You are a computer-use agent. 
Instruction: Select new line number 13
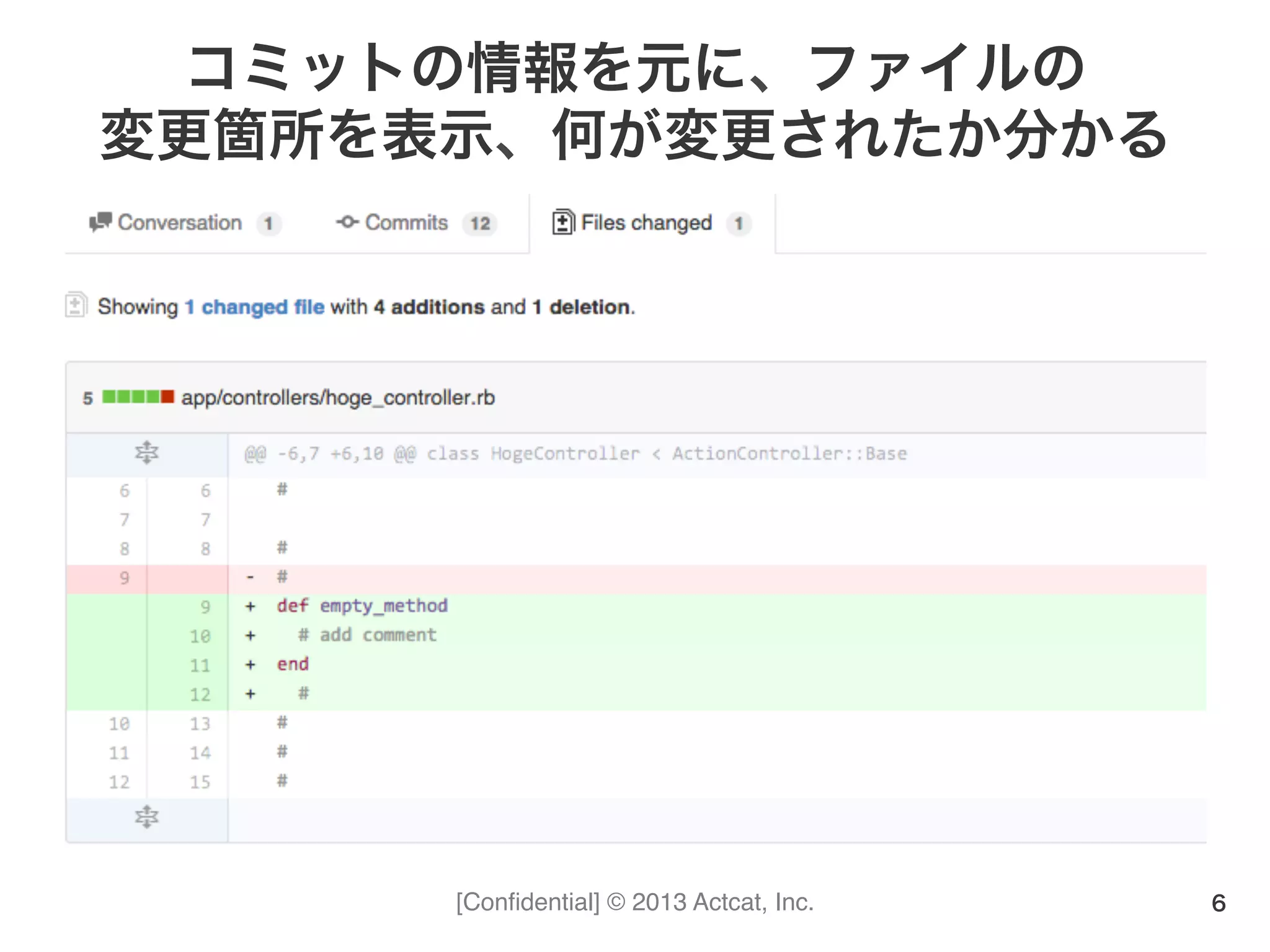[200, 724]
